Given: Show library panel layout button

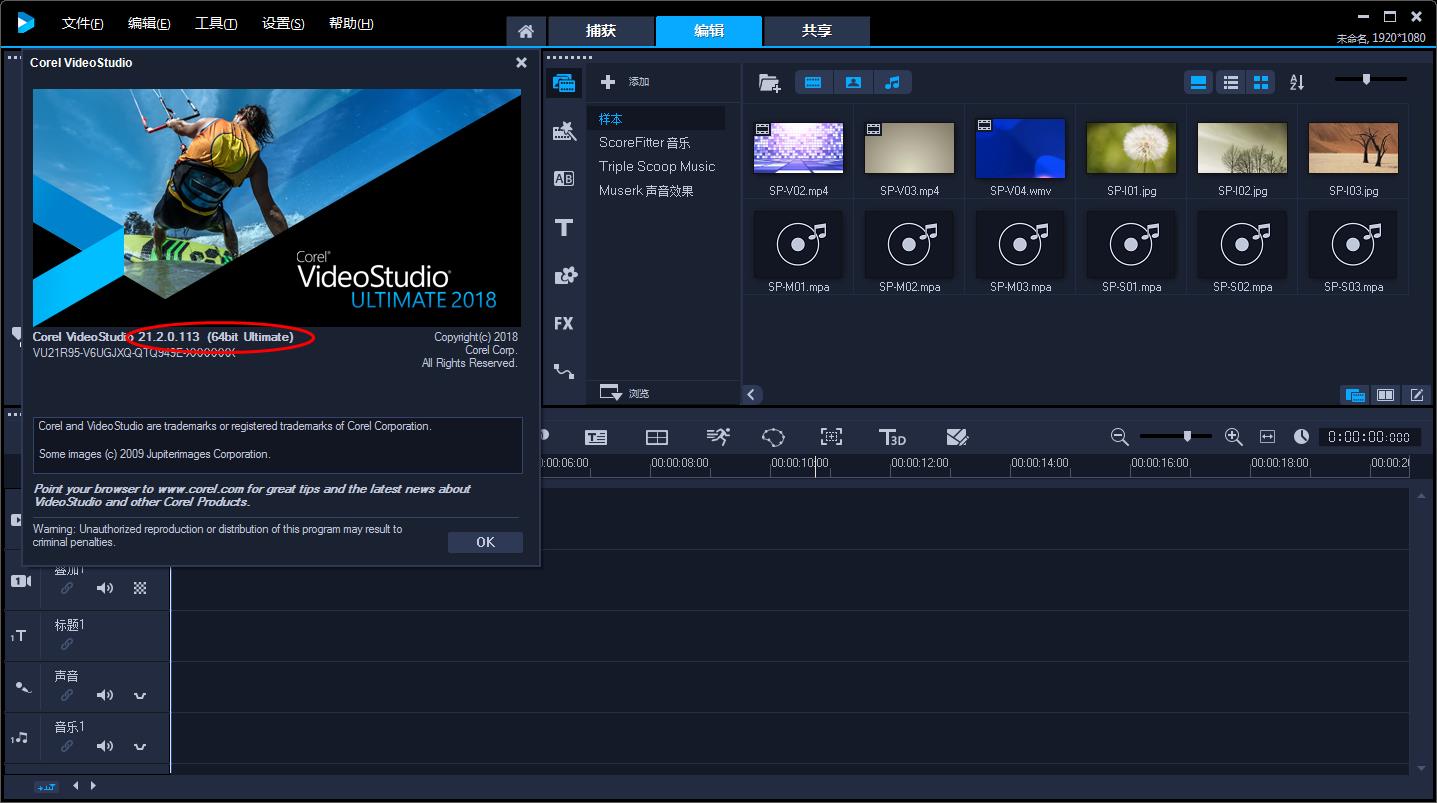Looking at the screenshot, I should (1355, 395).
